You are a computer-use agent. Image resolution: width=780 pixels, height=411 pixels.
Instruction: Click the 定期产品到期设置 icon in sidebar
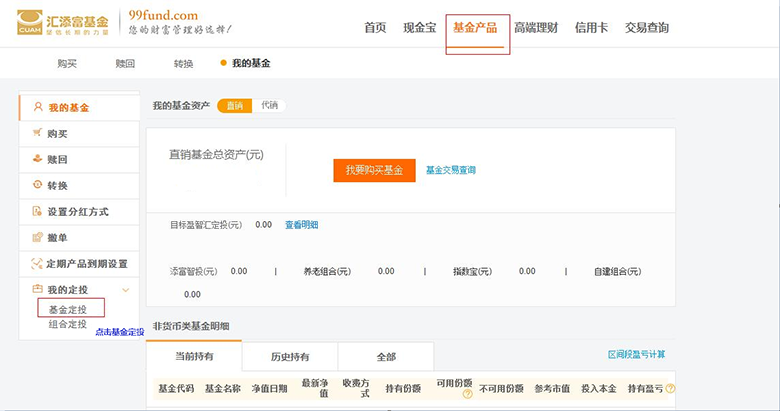[38, 263]
